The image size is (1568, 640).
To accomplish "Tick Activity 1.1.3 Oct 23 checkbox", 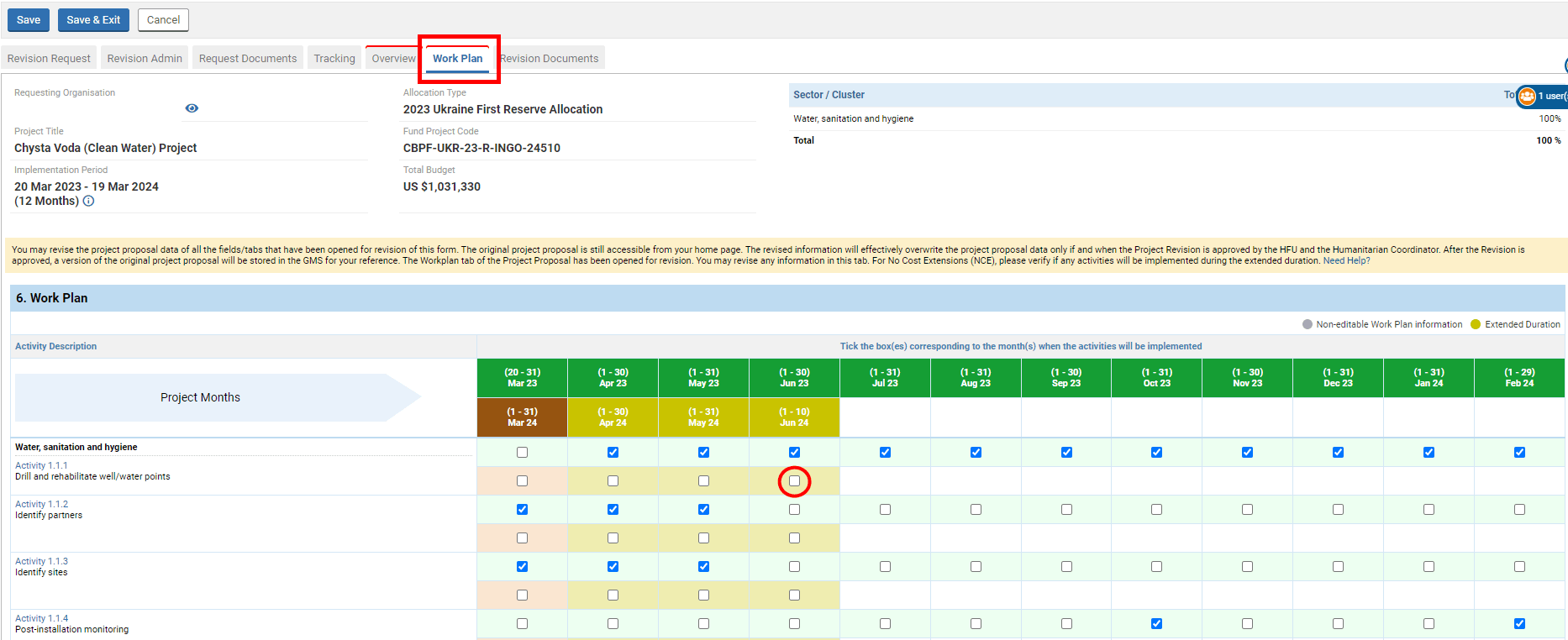I will (1156, 567).
